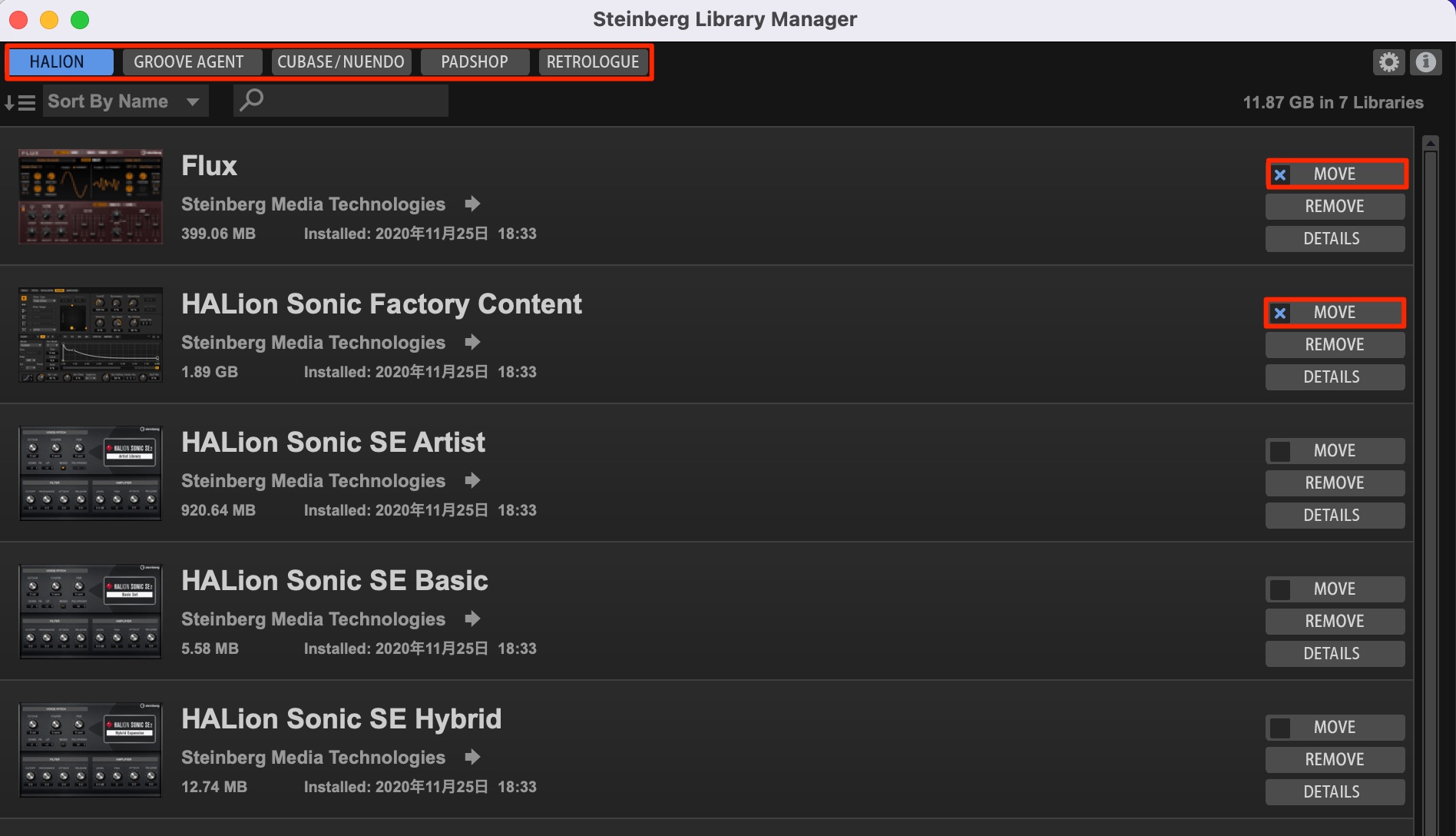Remove HALion Sonic SE Artist
Viewport: 1456px width, 836px height.
pyautogui.click(x=1335, y=483)
